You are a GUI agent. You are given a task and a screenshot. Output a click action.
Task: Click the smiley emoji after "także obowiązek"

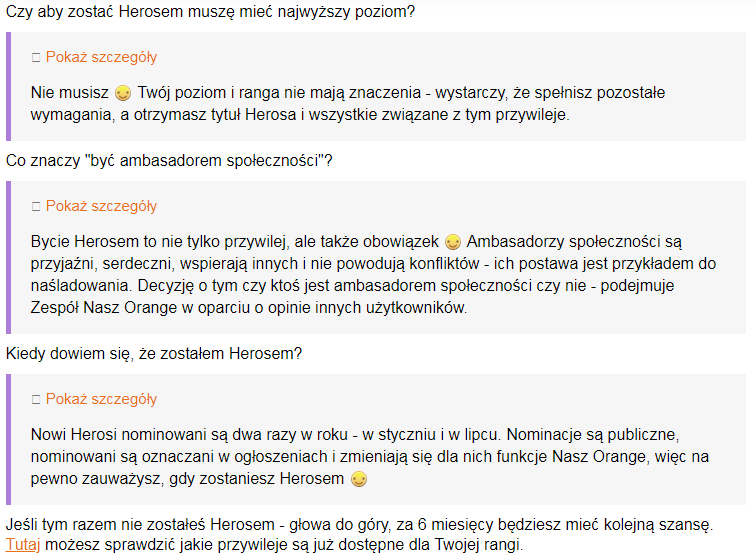click(x=453, y=243)
